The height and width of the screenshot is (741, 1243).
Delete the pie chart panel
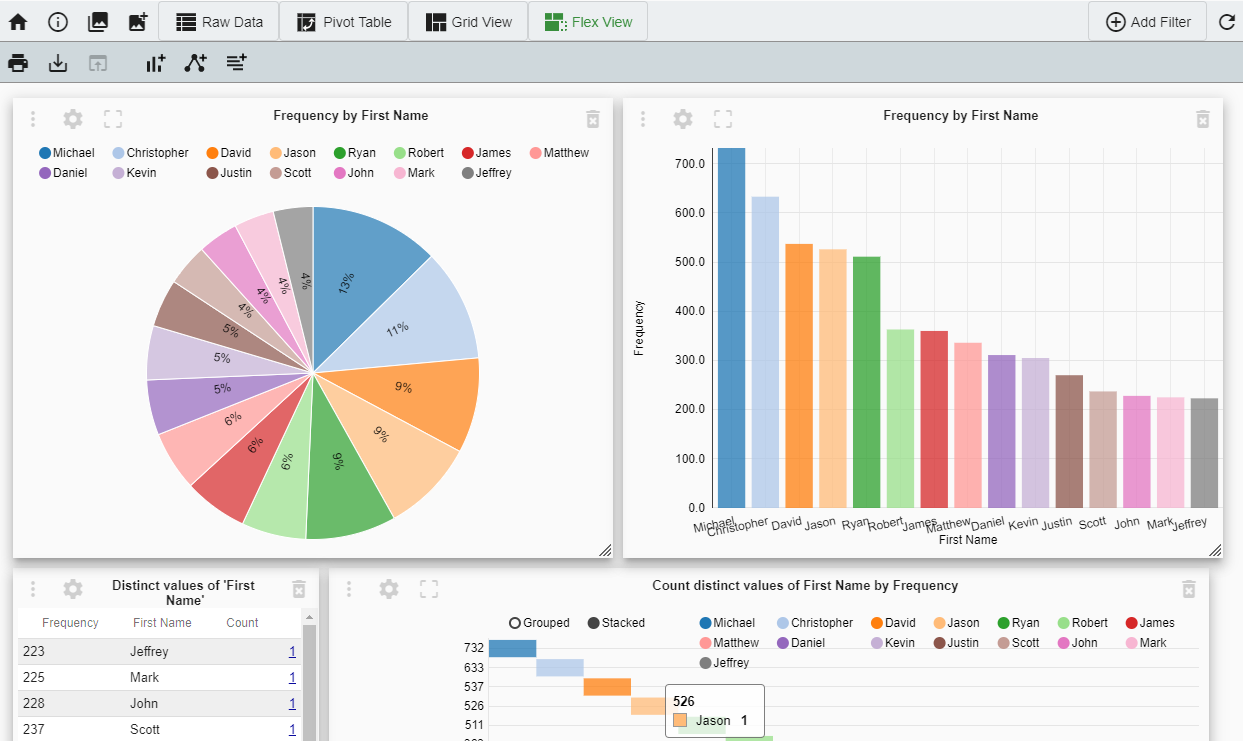592,119
